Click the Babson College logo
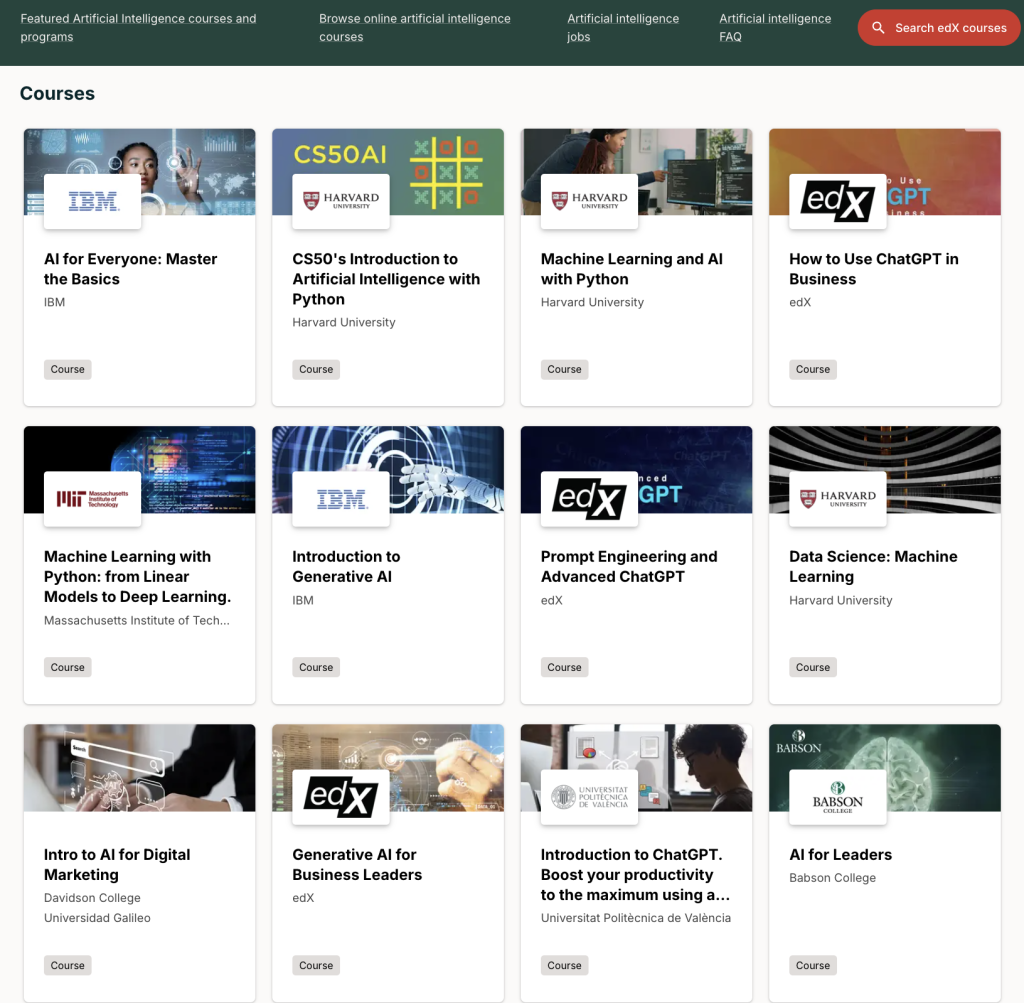Screen dimensions: 1024x1003 tap(838, 797)
